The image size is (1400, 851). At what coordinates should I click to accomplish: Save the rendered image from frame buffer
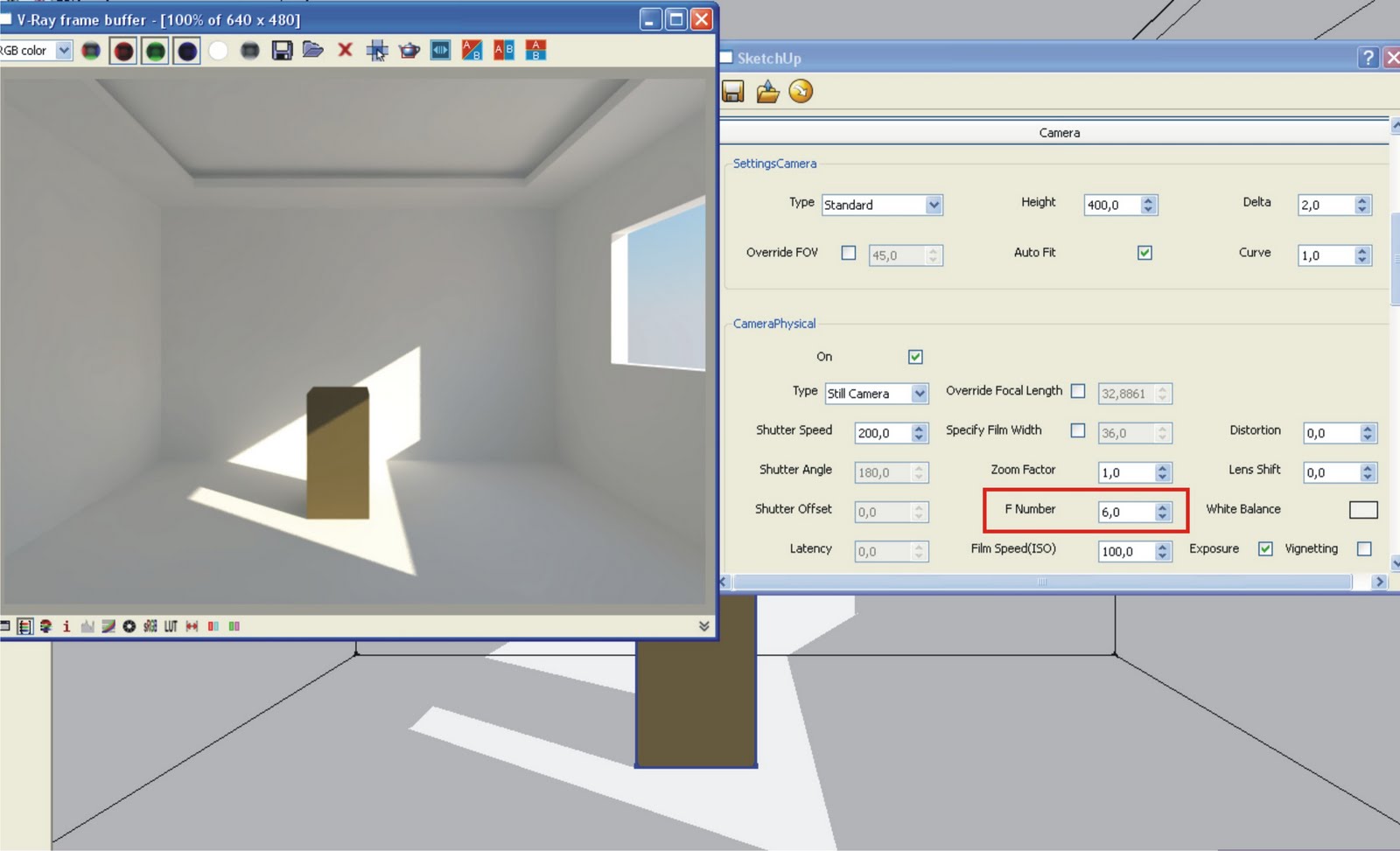point(282,51)
